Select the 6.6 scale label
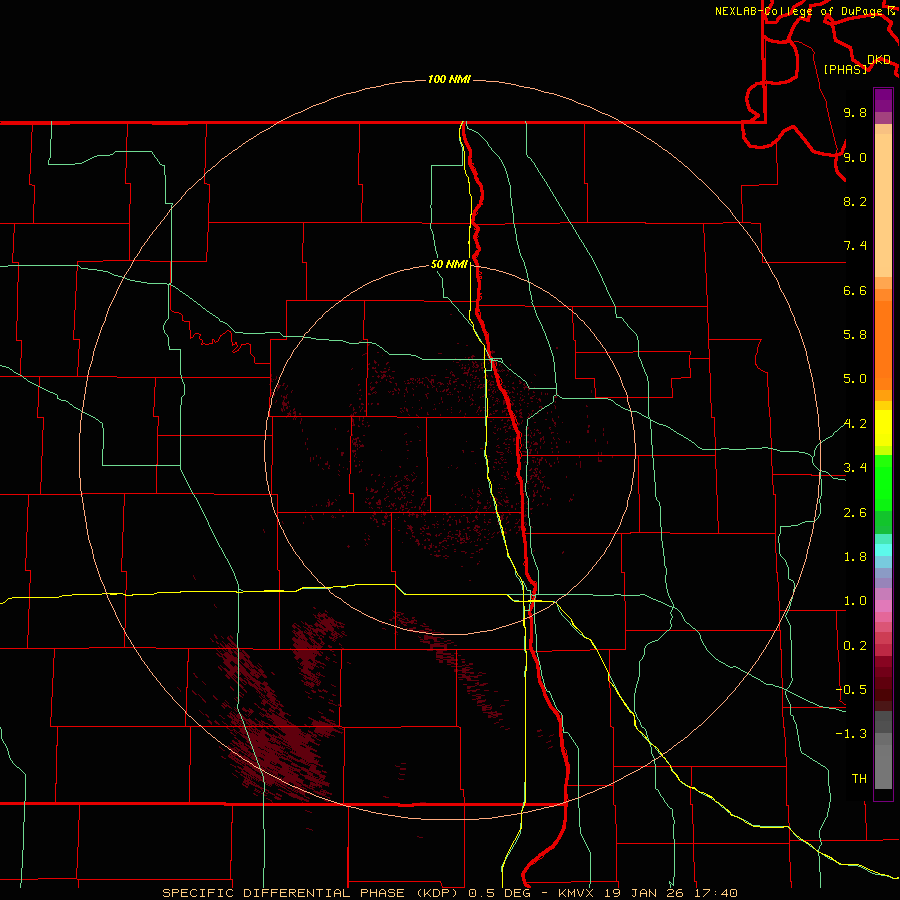Viewport: 900px width, 900px height. click(855, 290)
